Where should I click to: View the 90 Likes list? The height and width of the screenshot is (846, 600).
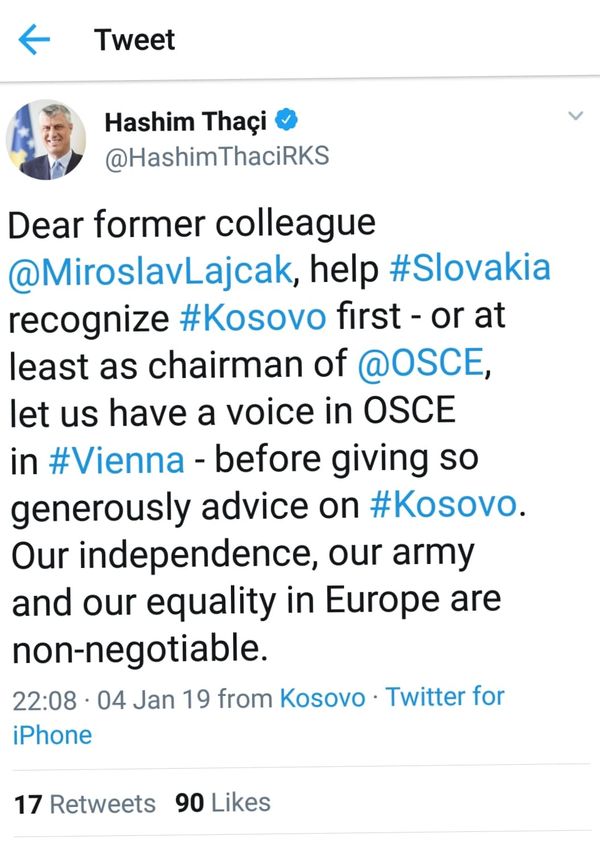point(223,803)
